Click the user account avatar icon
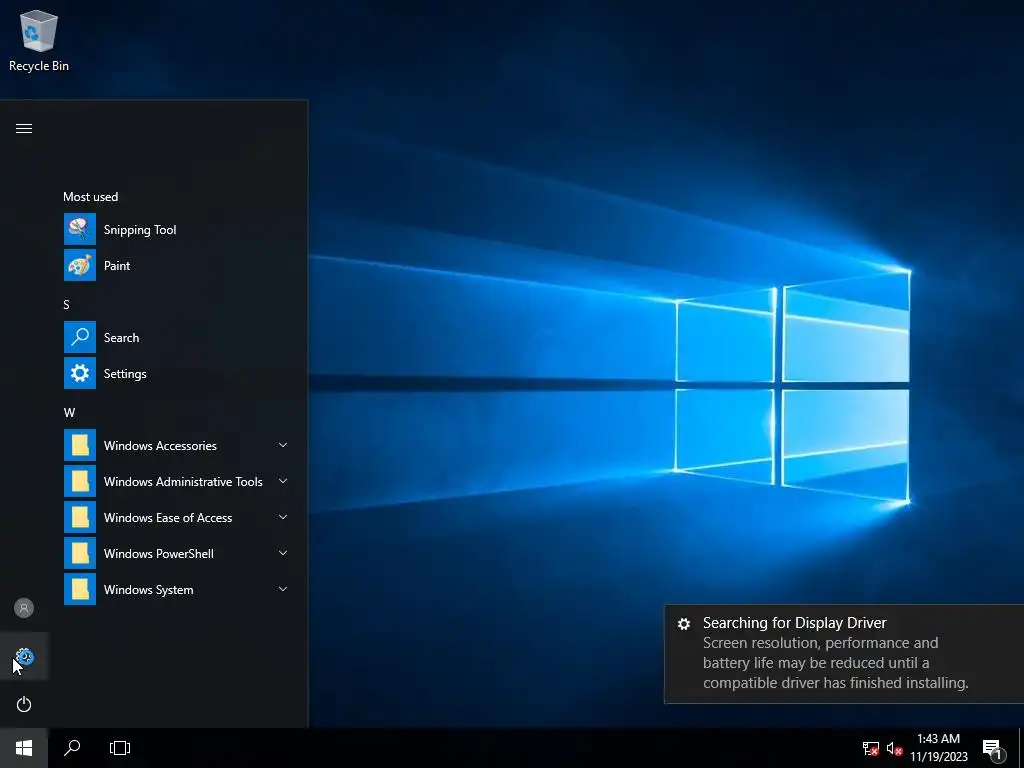The image size is (1024, 768). pos(24,608)
